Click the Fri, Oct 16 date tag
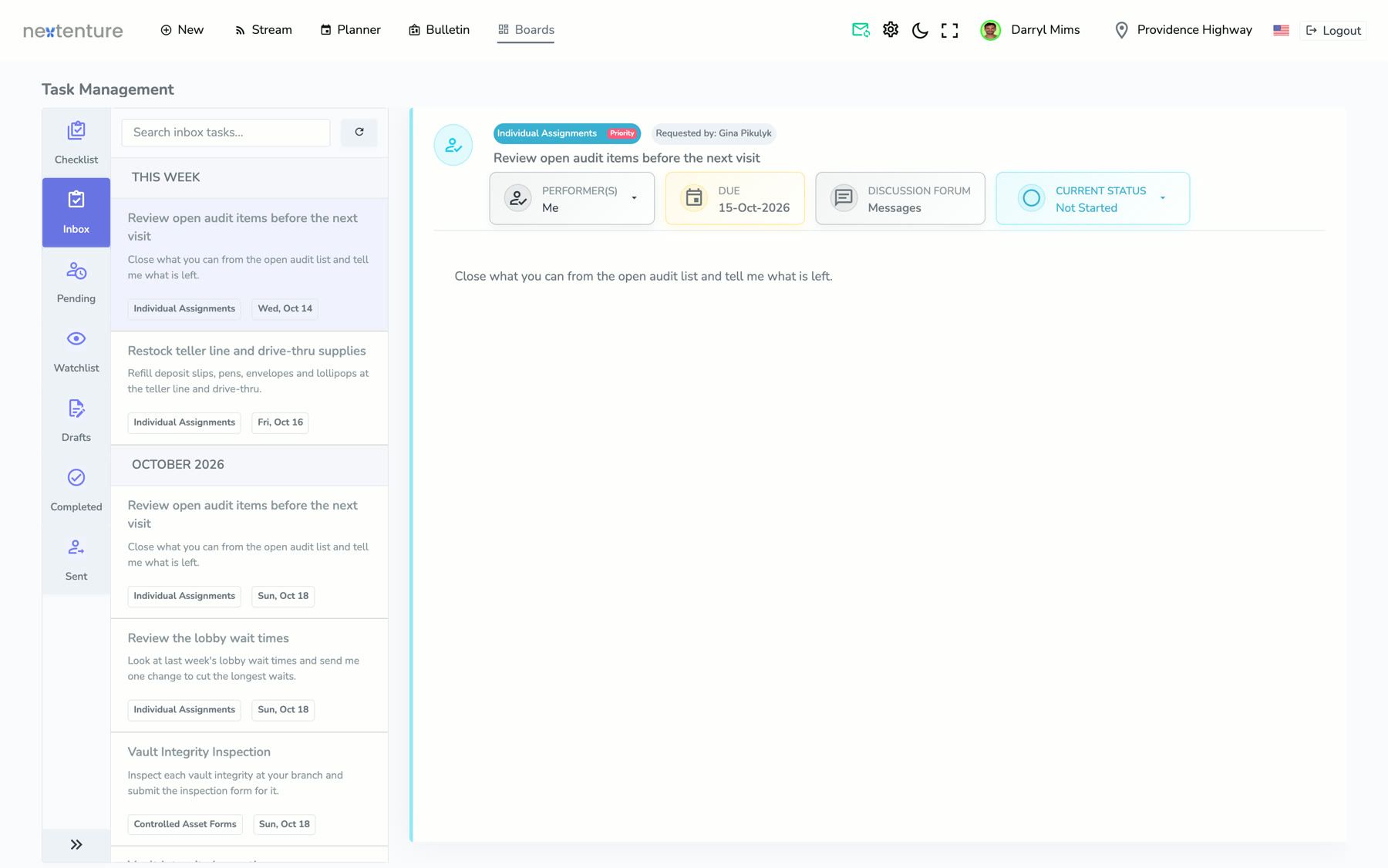Image resolution: width=1388 pixels, height=868 pixels. 280,423
